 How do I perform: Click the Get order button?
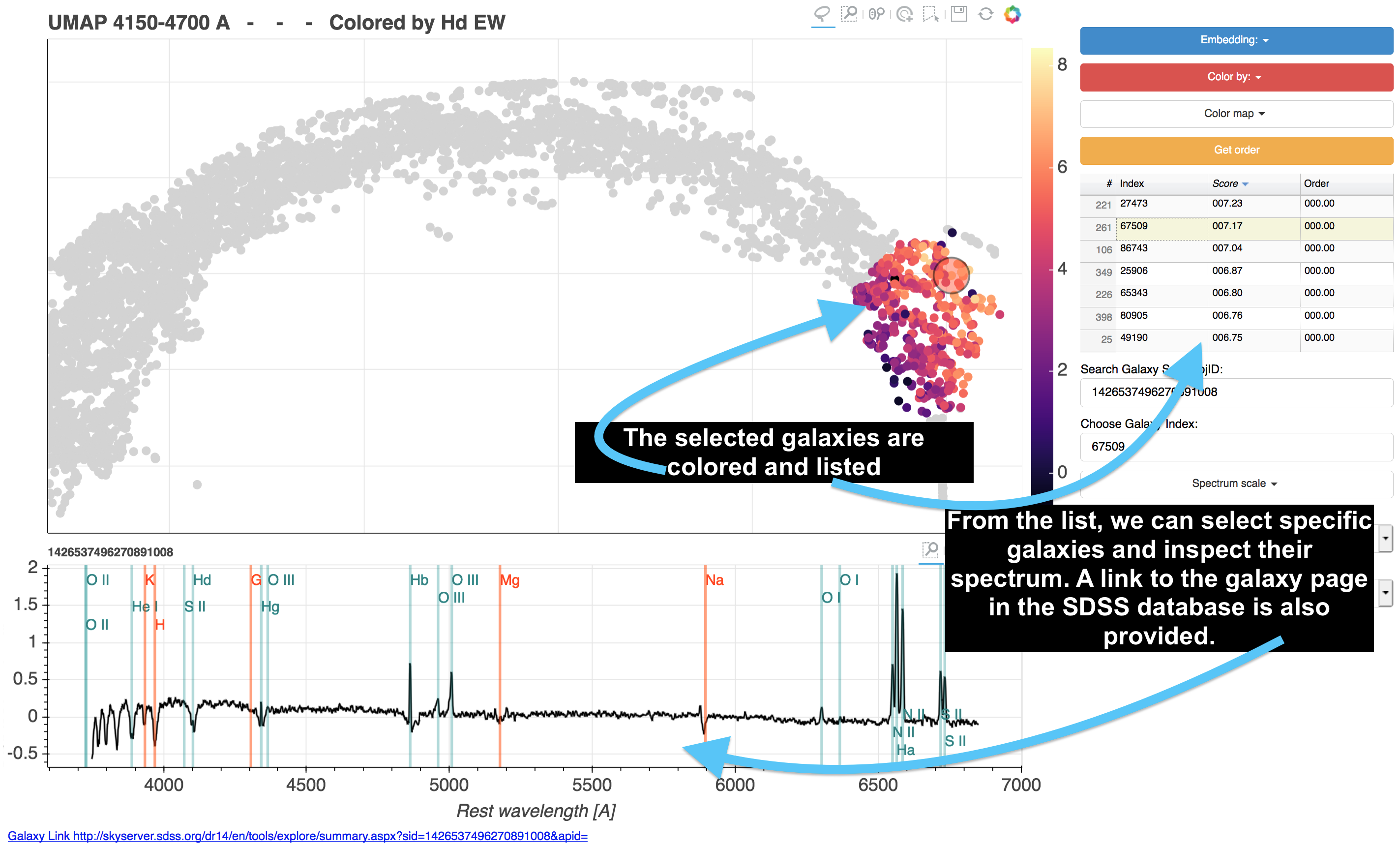click(1236, 150)
